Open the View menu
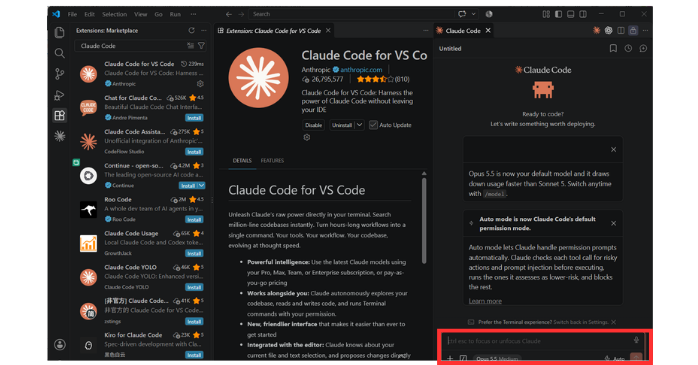Image resolution: width=698 pixels, height=365 pixels. tap(141, 14)
